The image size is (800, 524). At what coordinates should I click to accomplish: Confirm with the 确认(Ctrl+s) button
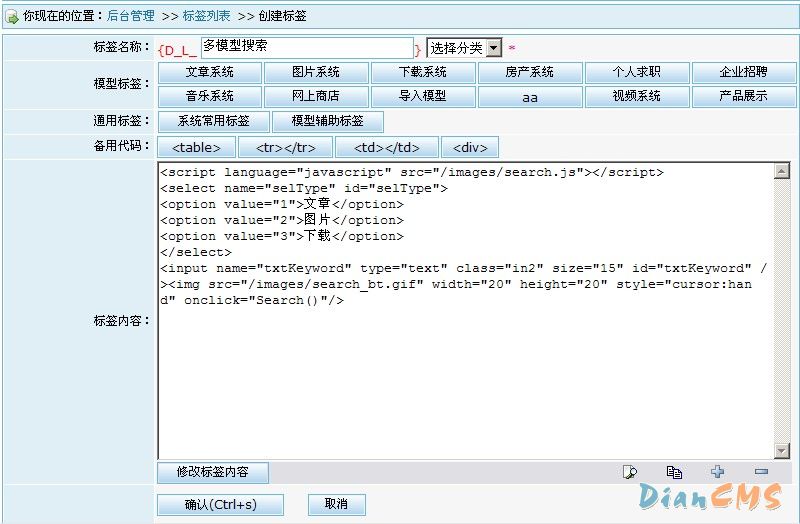220,505
